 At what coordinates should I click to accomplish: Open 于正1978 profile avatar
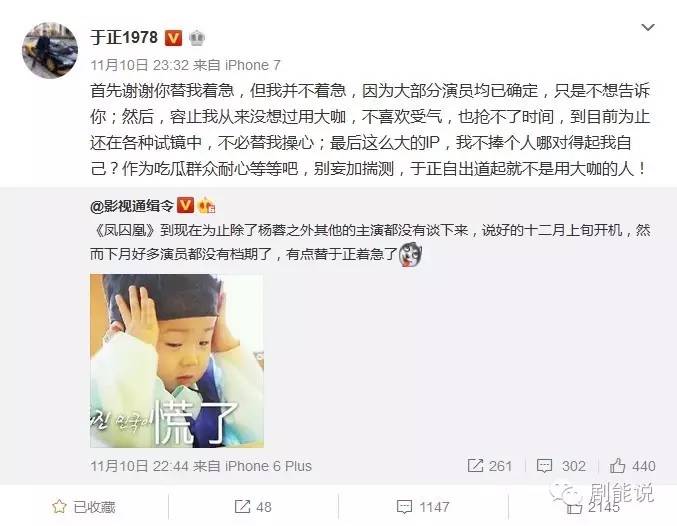click(x=50, y=51)
